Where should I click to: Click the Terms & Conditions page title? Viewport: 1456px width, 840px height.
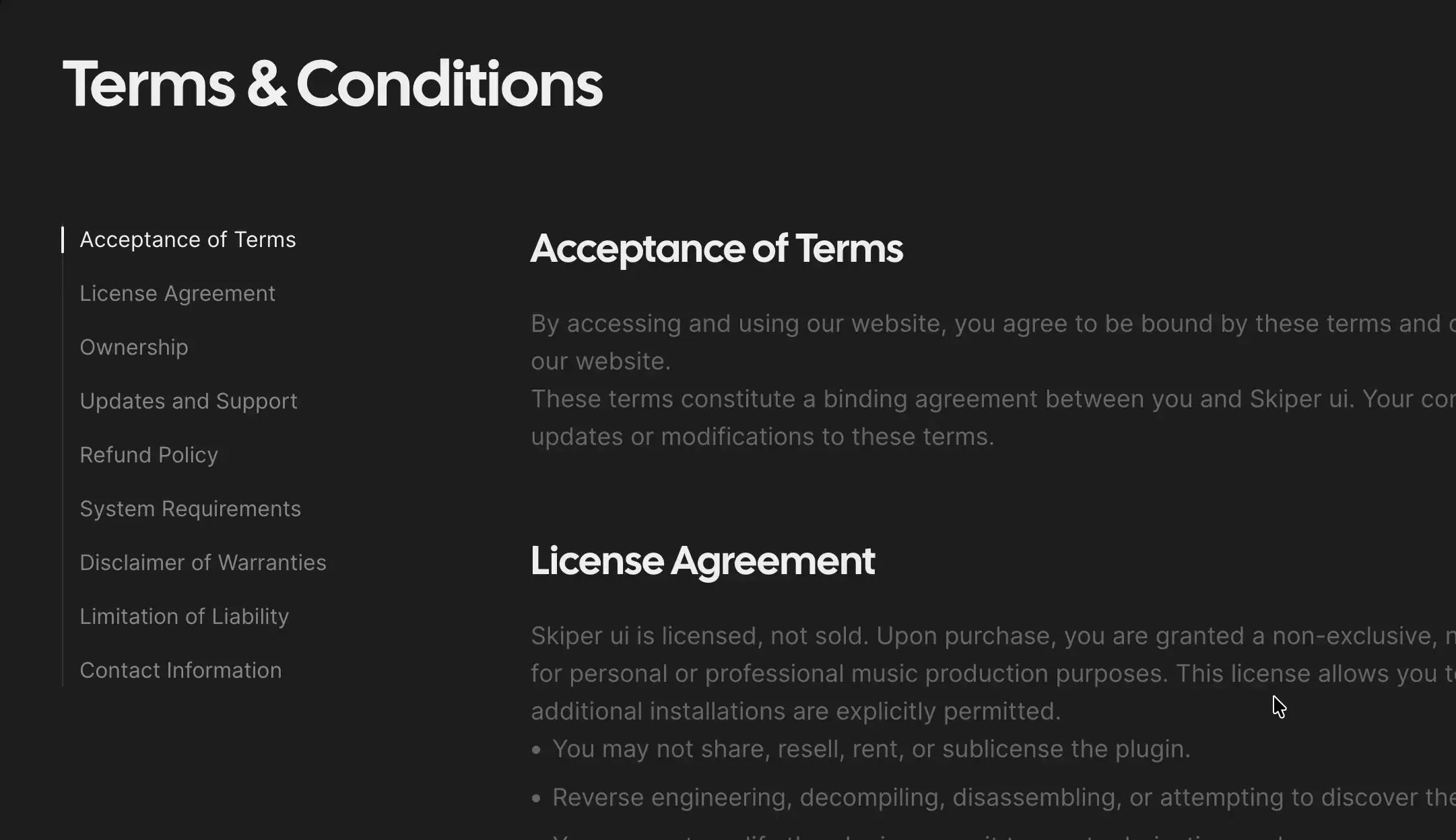(332, 84)
